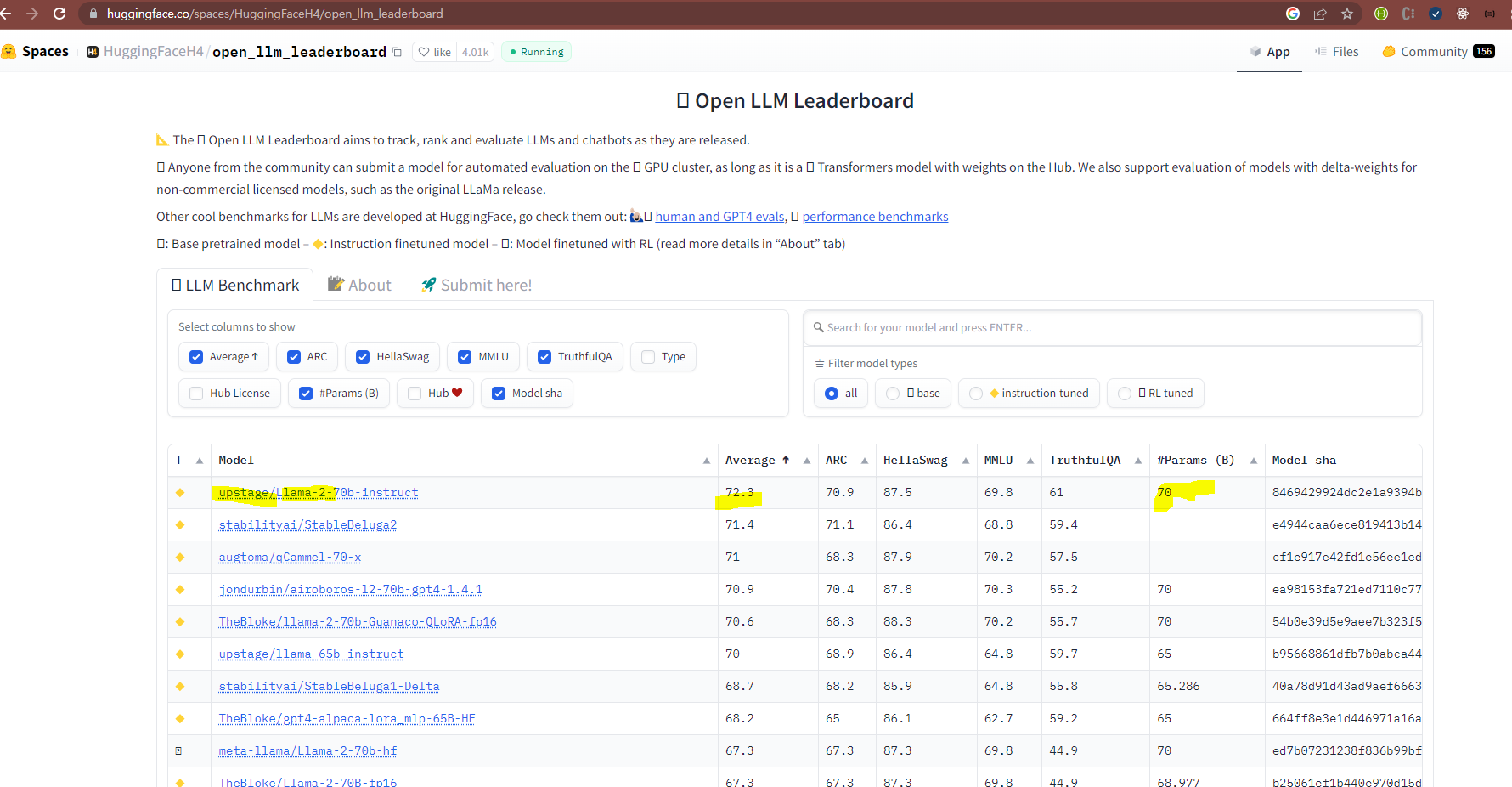Click the Google icon in the address bar
Viewport: 1512px width, 787px height.
[x=1293, y=14]
